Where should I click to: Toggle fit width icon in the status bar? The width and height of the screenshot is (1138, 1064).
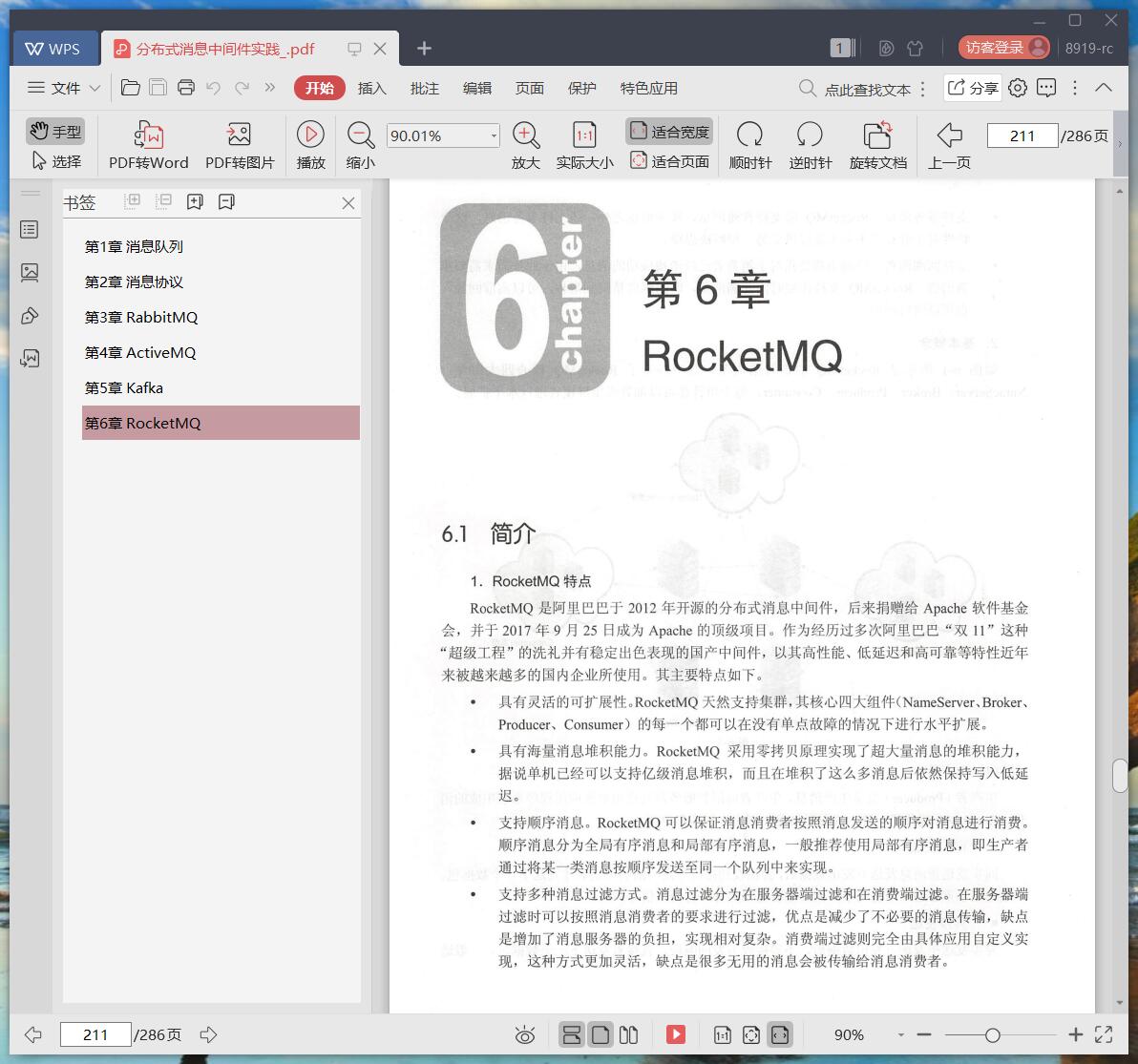pos(779,1034)
